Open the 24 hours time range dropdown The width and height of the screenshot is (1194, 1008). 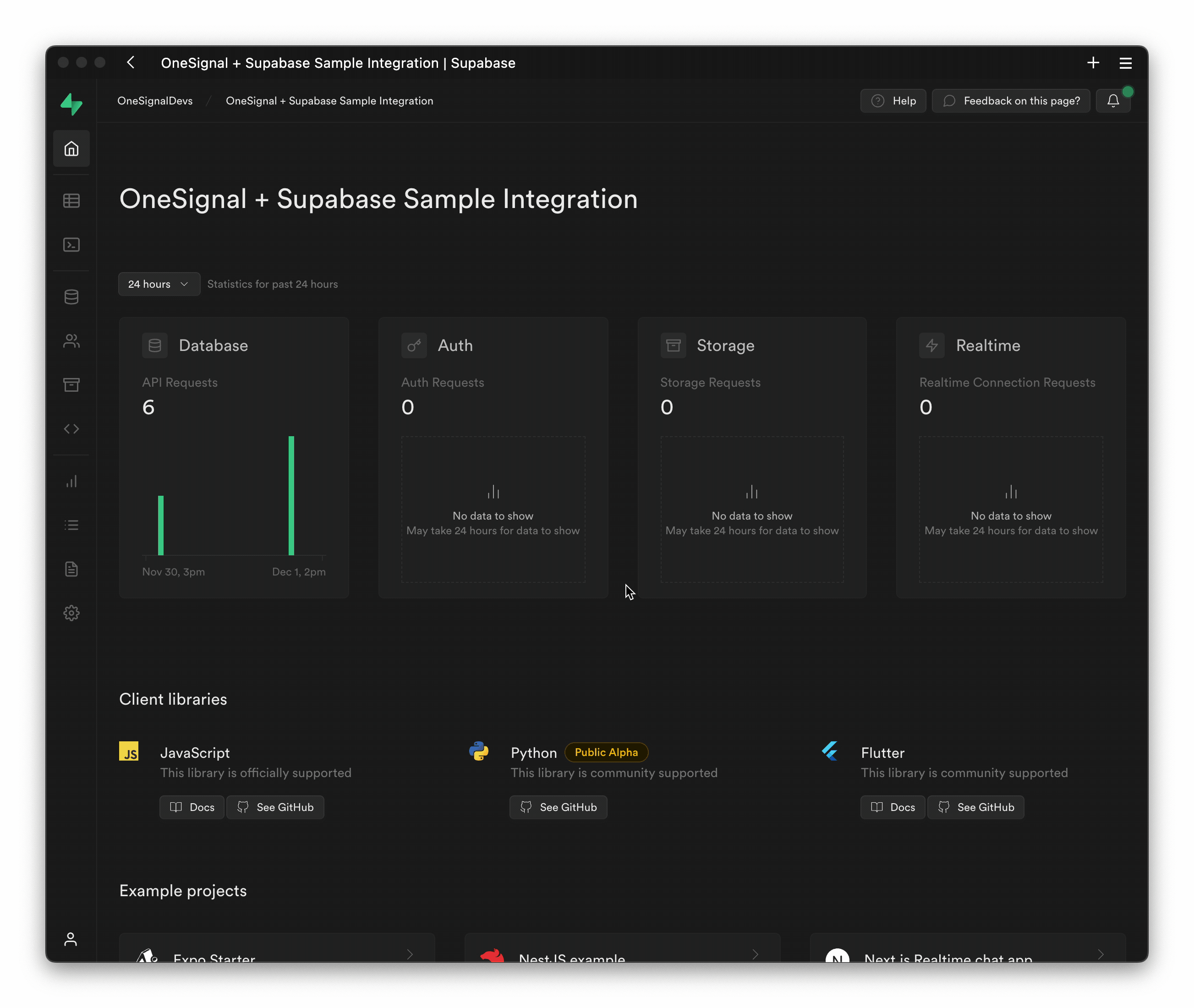[x=159, y=284]
